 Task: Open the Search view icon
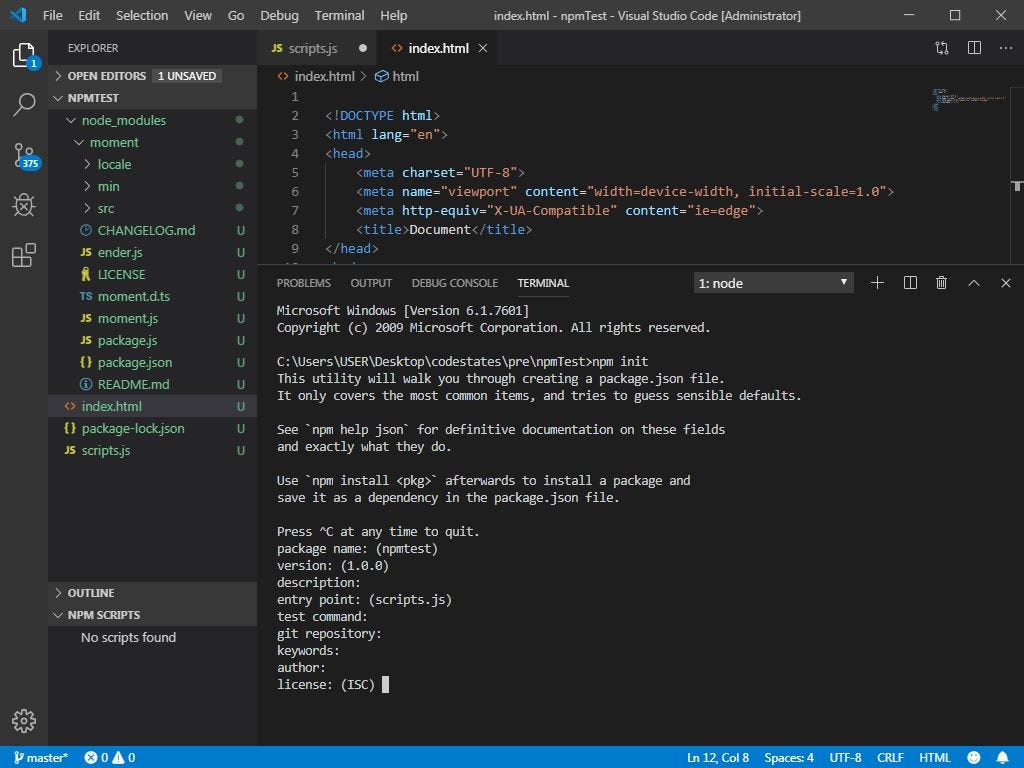click(24, 104)
